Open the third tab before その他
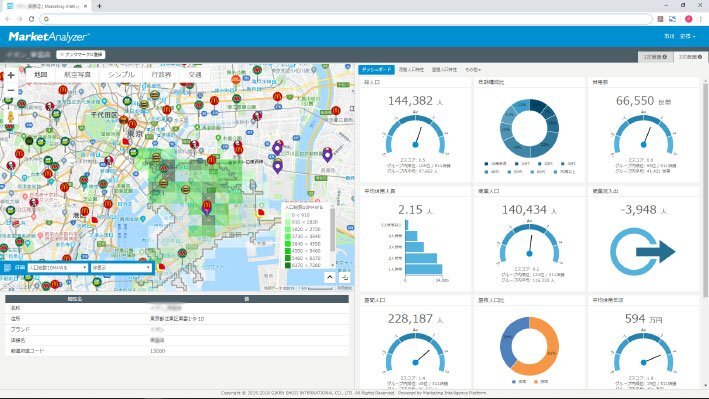 pyautogui.click(x=444, y=70)
